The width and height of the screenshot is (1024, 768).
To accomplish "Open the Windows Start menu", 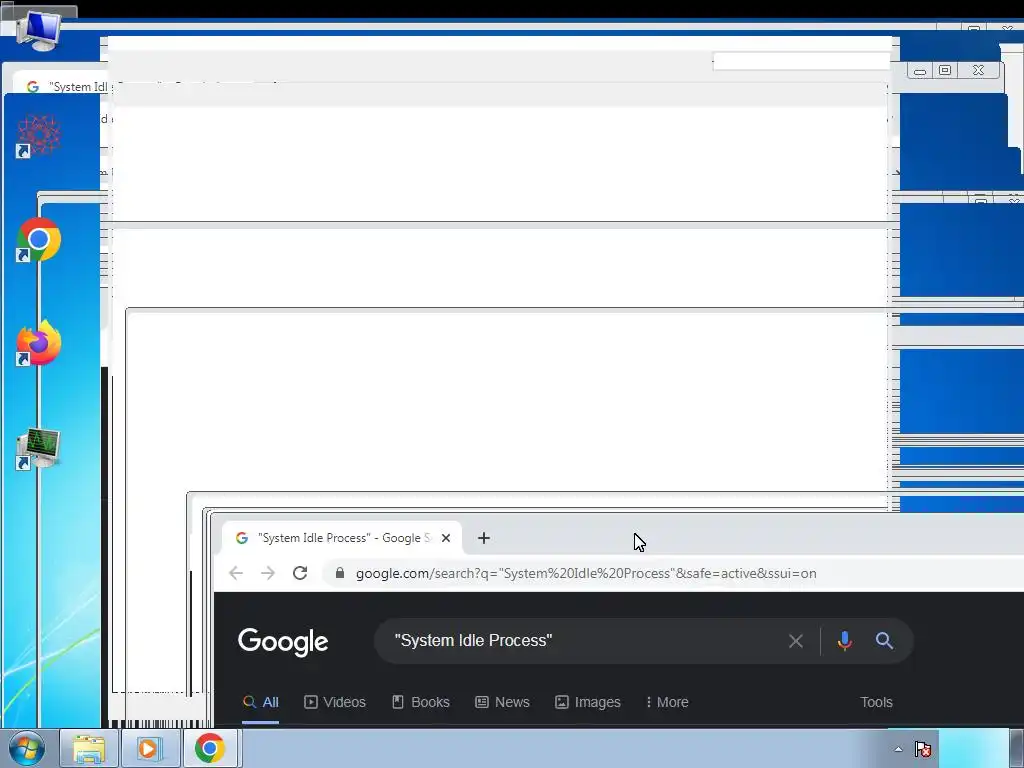I will pyautogui.click(x=27, y=748).
